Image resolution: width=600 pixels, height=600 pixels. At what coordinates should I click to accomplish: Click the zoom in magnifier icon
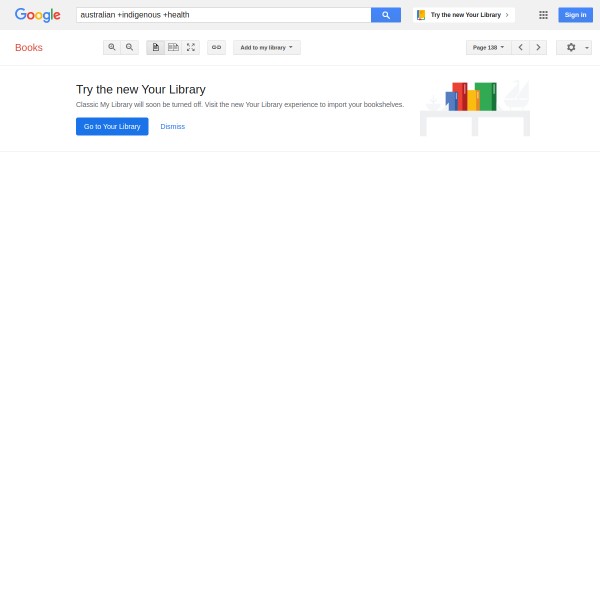(x=112, y=47)
